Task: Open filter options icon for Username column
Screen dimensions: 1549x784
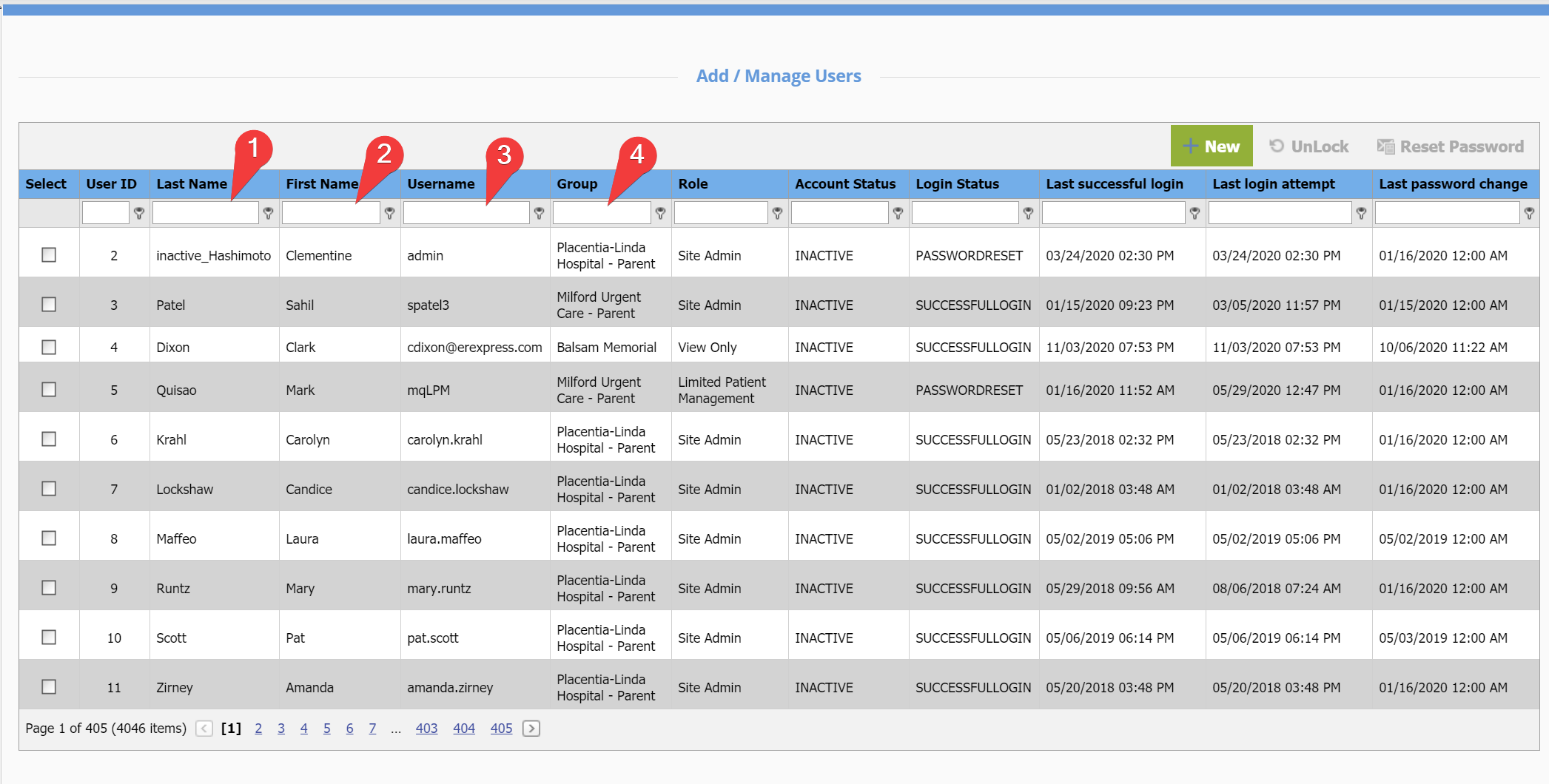Action: pyautogui.click(x=539, y=213)
